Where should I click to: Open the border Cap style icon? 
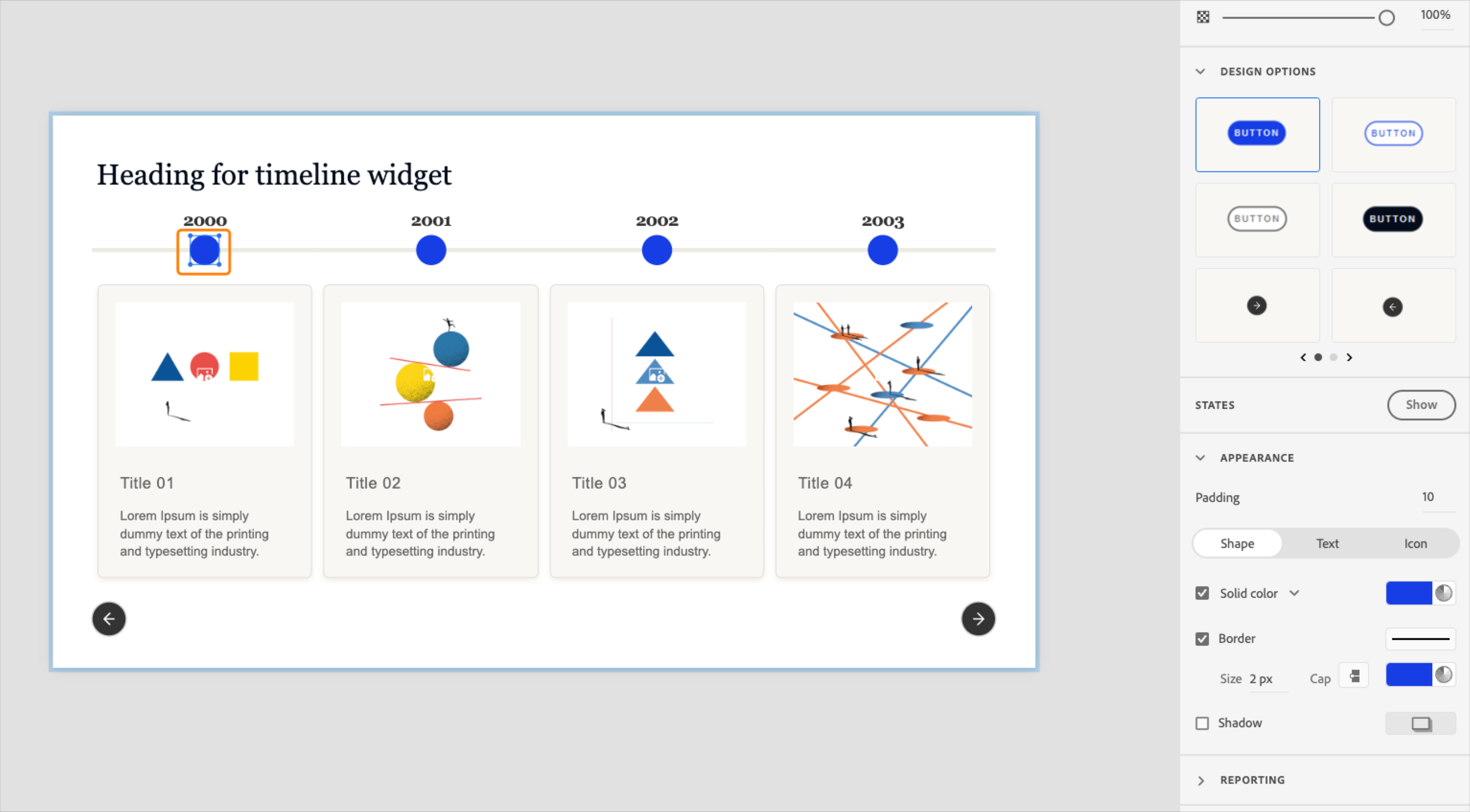[1354, 677]
